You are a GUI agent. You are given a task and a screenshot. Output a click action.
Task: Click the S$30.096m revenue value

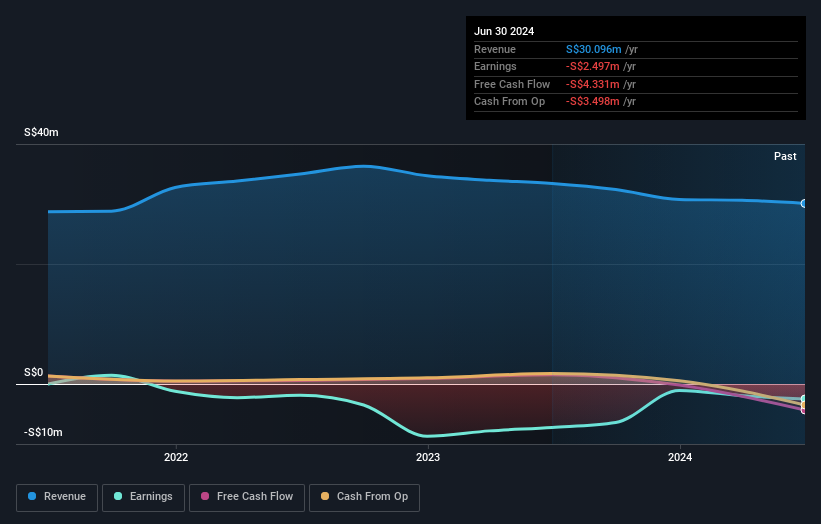pos(594,49)
